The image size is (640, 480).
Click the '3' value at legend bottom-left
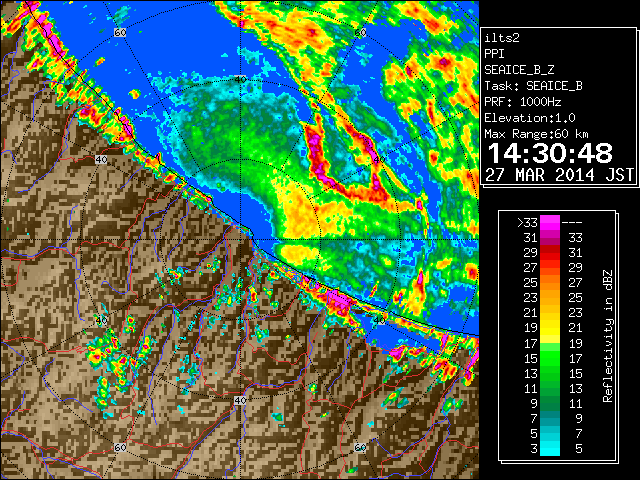point(534,449)
